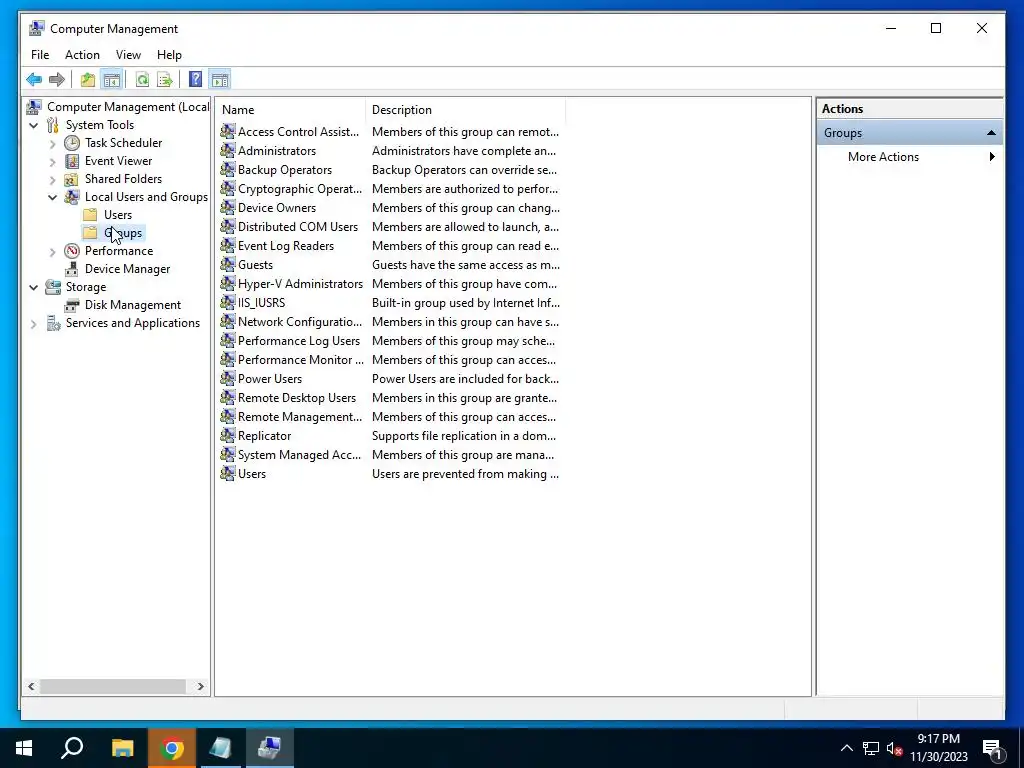Screen dimensions: 1024x768
Task: Click the Refresh toolbar icon
Action: pos(142,80)
